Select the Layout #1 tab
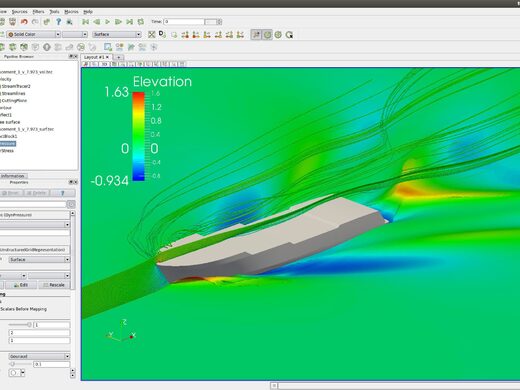The height and width of the screenshot is (390, 520). click(96, 57)
